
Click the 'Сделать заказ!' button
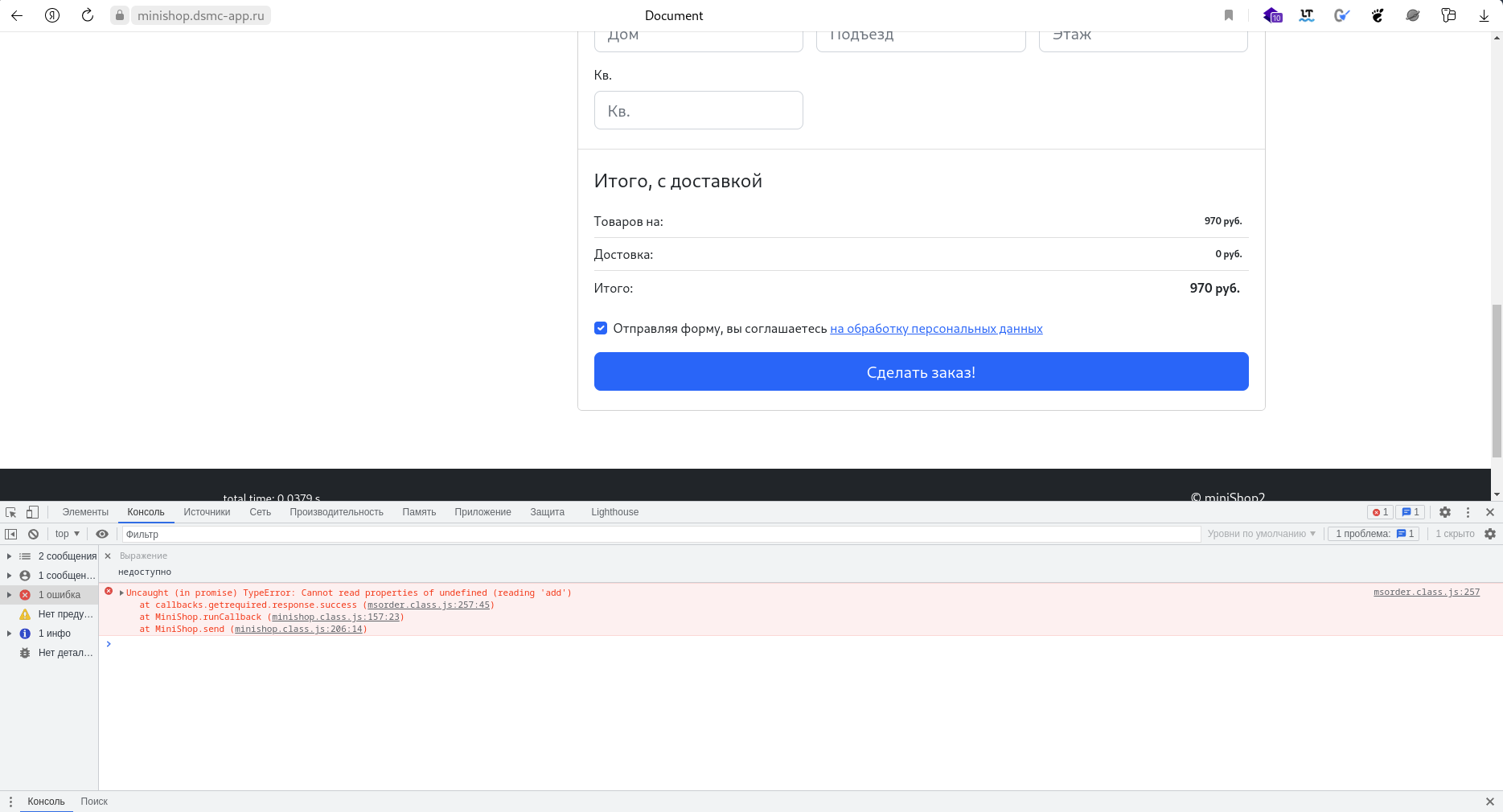(921, 371)
